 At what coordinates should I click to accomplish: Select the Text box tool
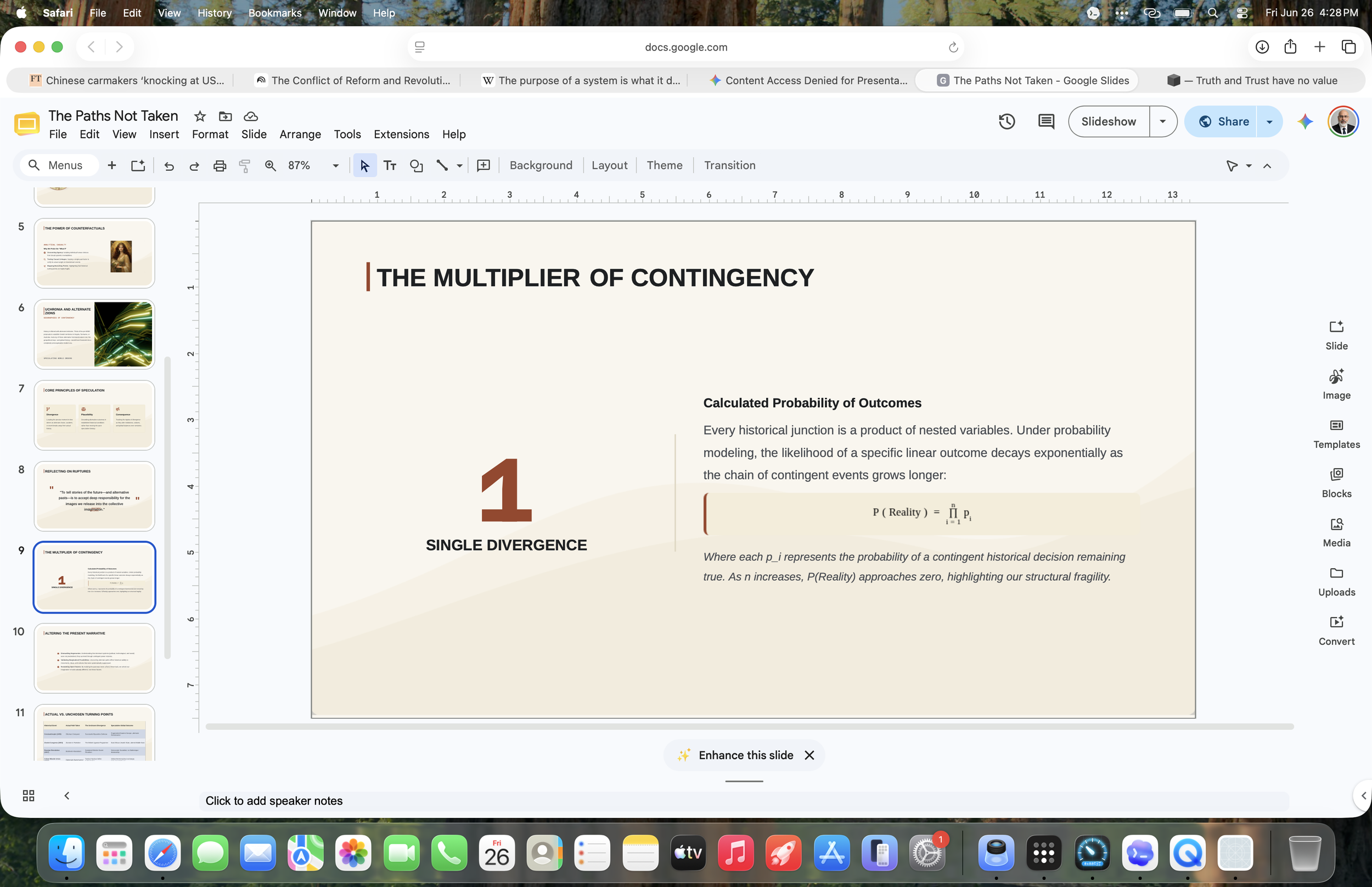(390, 166)
